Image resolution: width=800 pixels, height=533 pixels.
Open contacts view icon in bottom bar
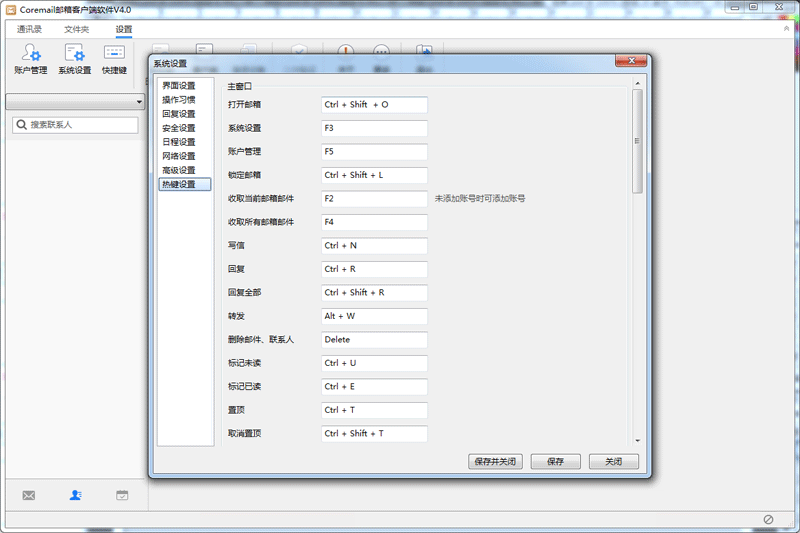pos(76,495)
